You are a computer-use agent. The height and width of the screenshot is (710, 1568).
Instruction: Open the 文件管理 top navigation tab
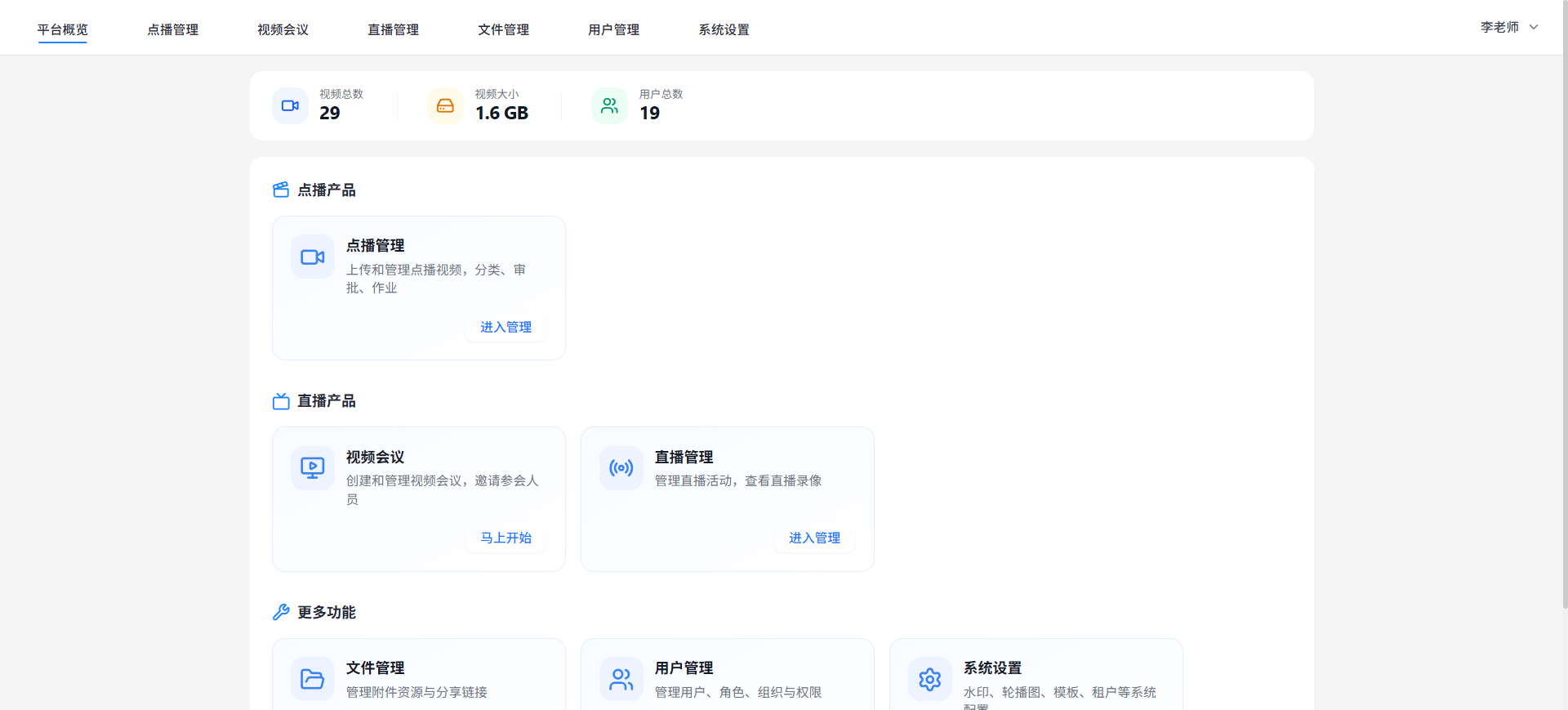[503, 29]
